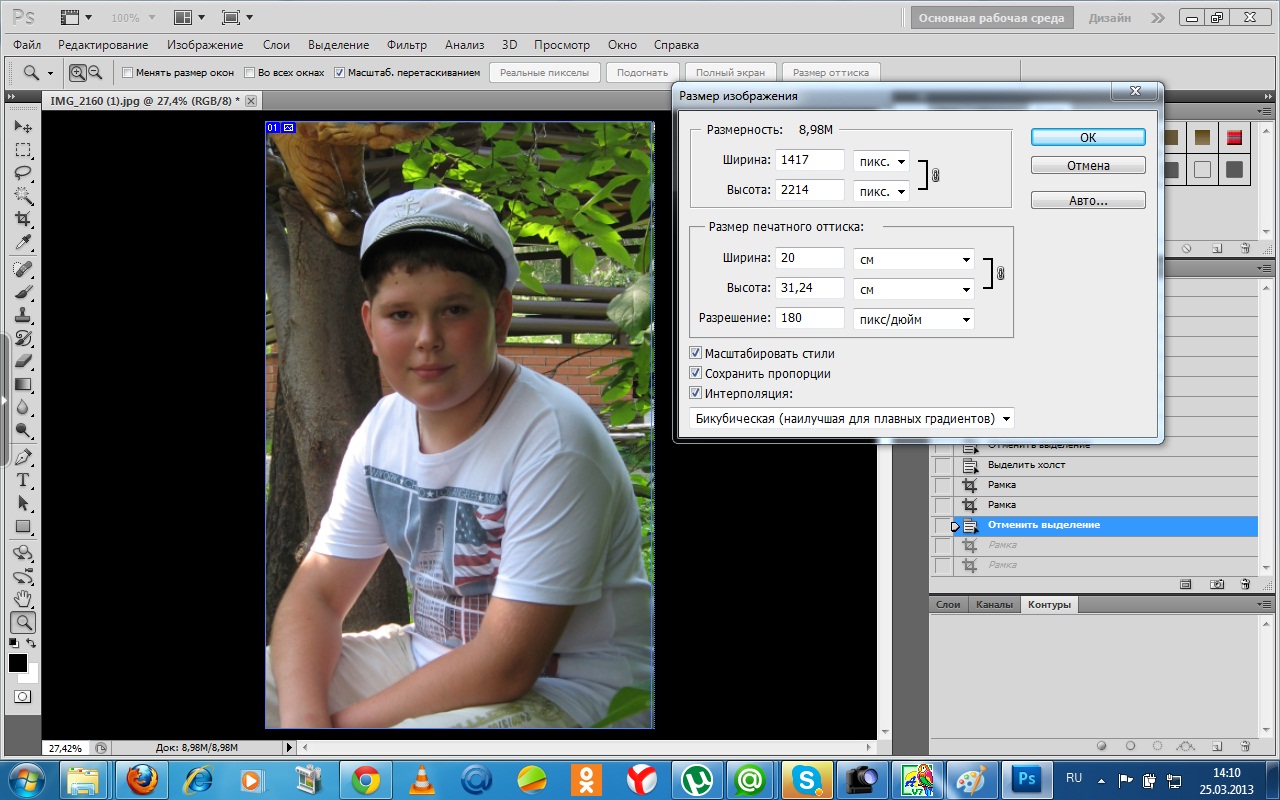Activate the horizontal Type tool

tap(23, 480)
